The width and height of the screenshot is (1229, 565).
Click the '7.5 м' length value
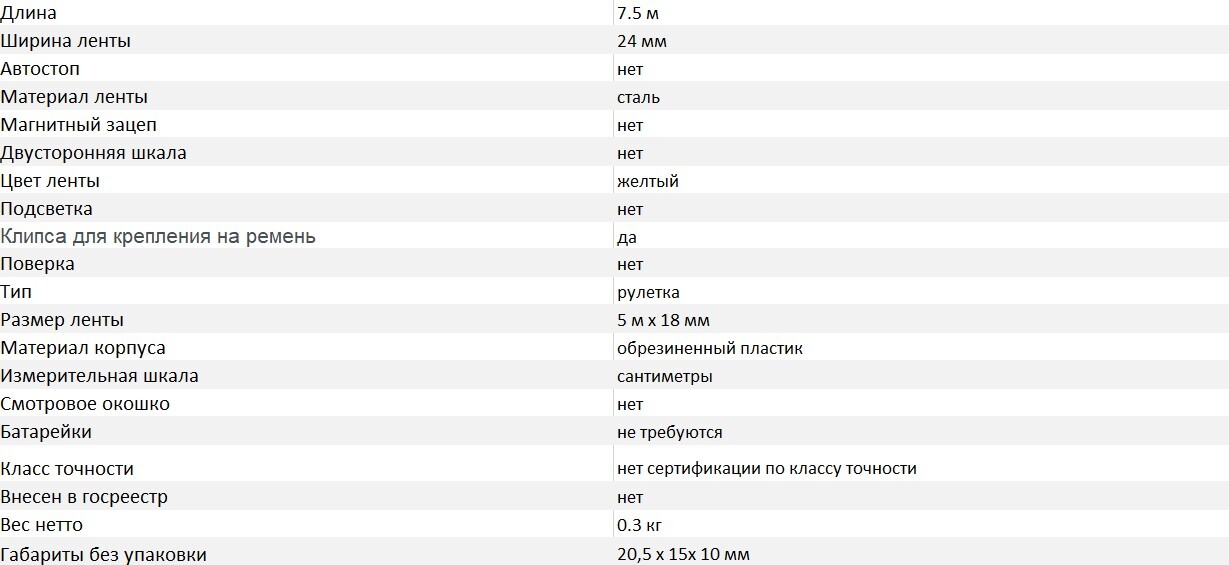coord(638,13)
